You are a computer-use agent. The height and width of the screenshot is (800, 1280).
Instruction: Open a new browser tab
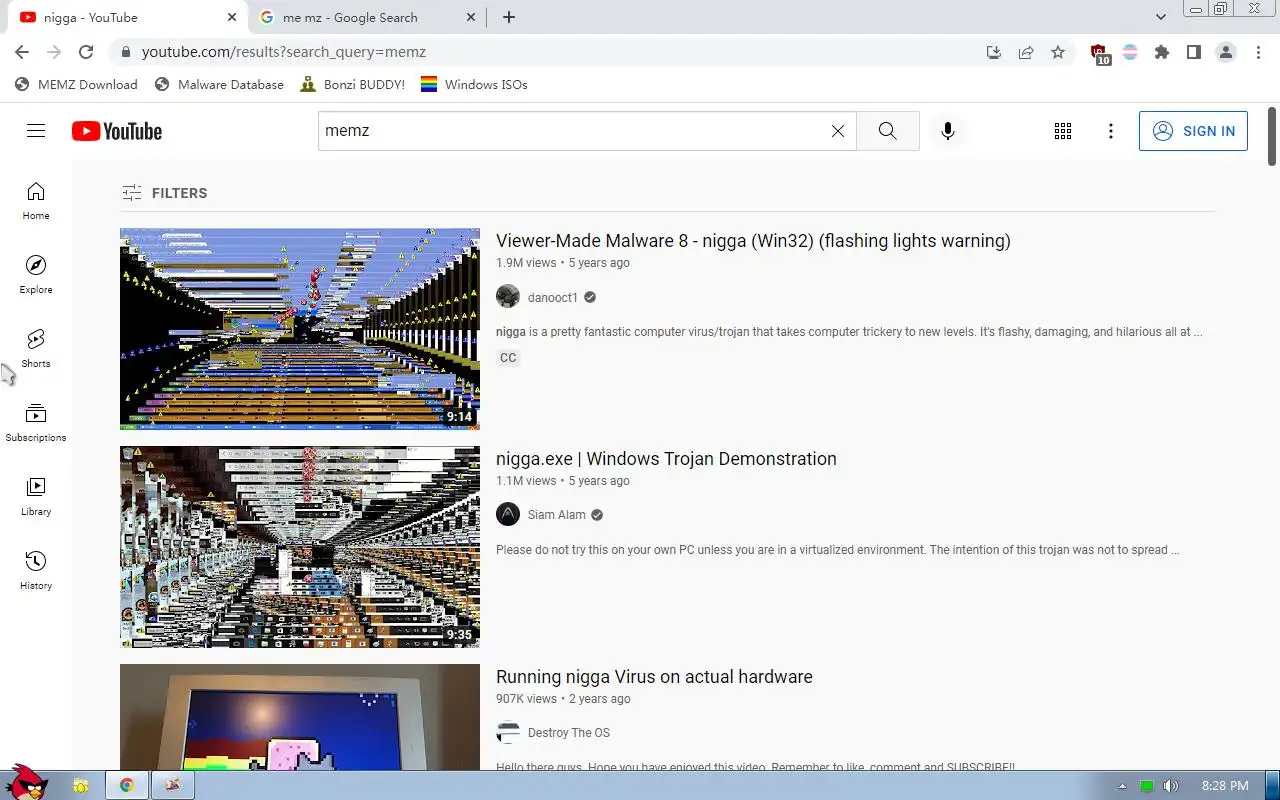pyautogui.click(x=509, y=17)
